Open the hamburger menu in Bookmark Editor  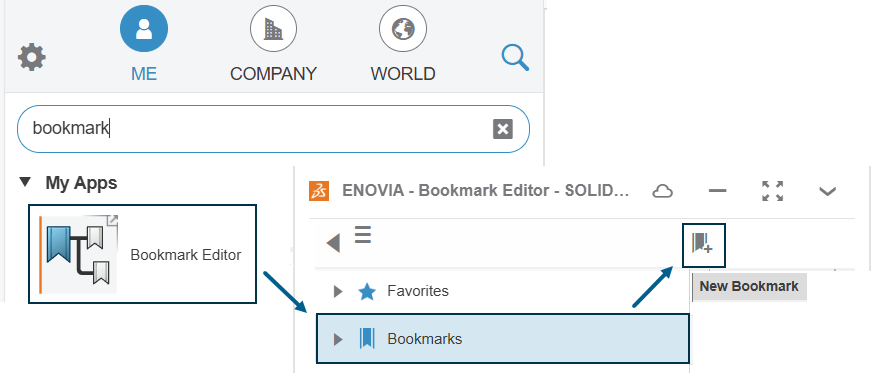click(x=363, y=234)
